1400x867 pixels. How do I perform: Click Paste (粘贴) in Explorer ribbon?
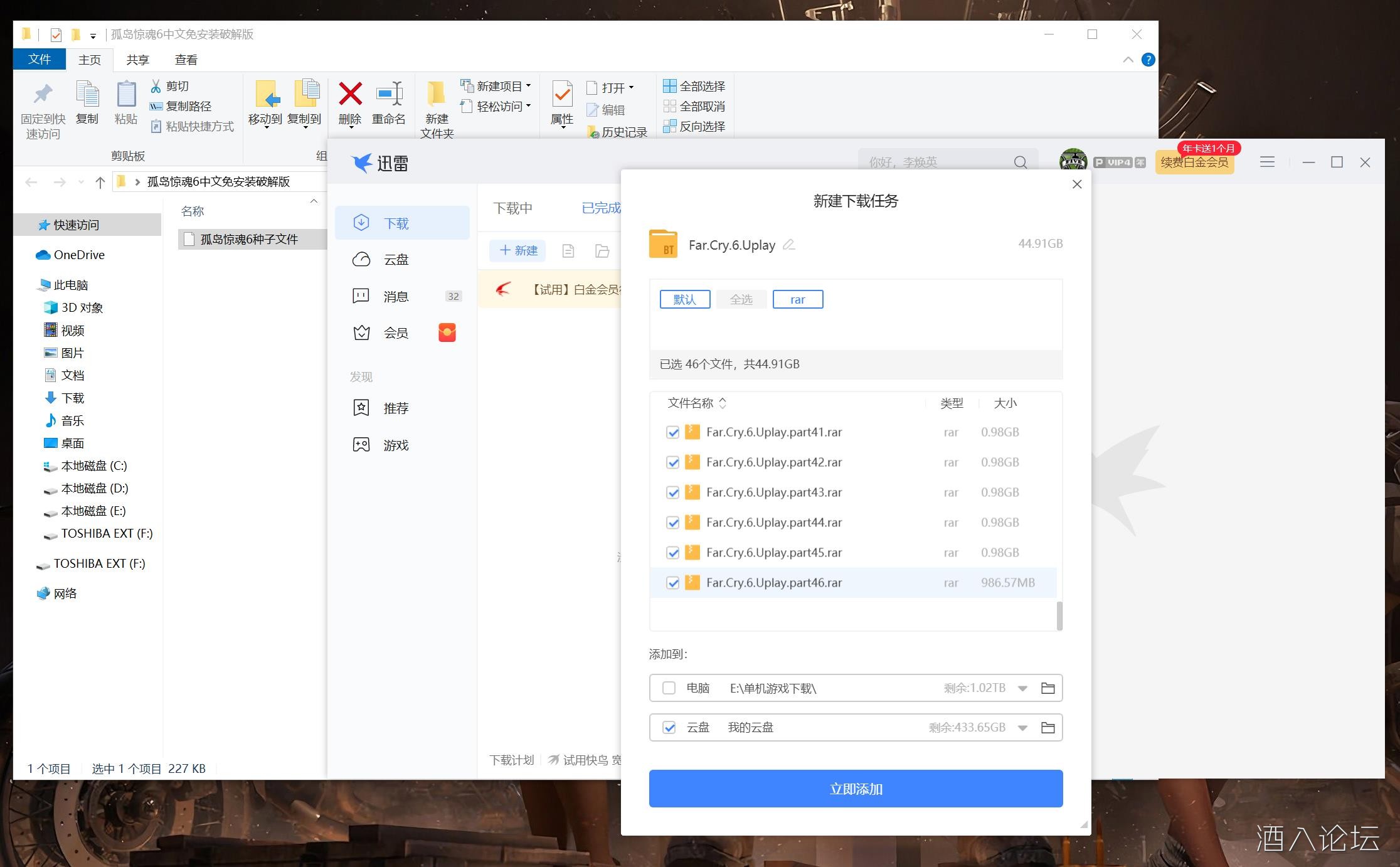pyautogui.click(x=126, y=104)
